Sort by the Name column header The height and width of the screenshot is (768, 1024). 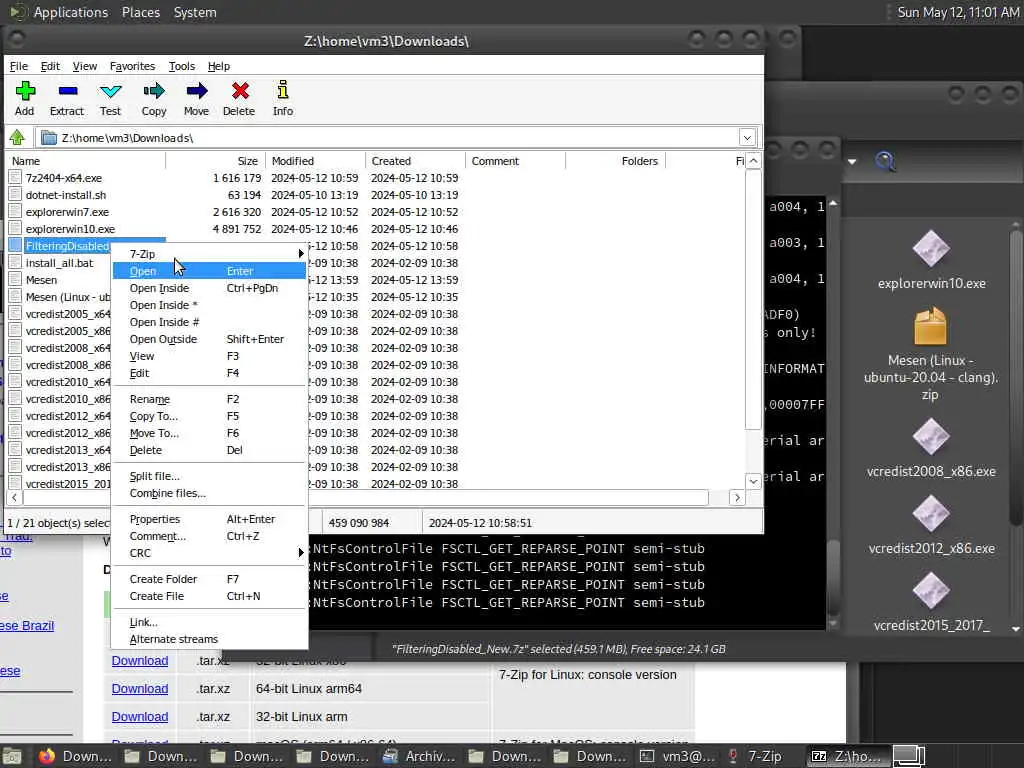click(x=86, y=161)
